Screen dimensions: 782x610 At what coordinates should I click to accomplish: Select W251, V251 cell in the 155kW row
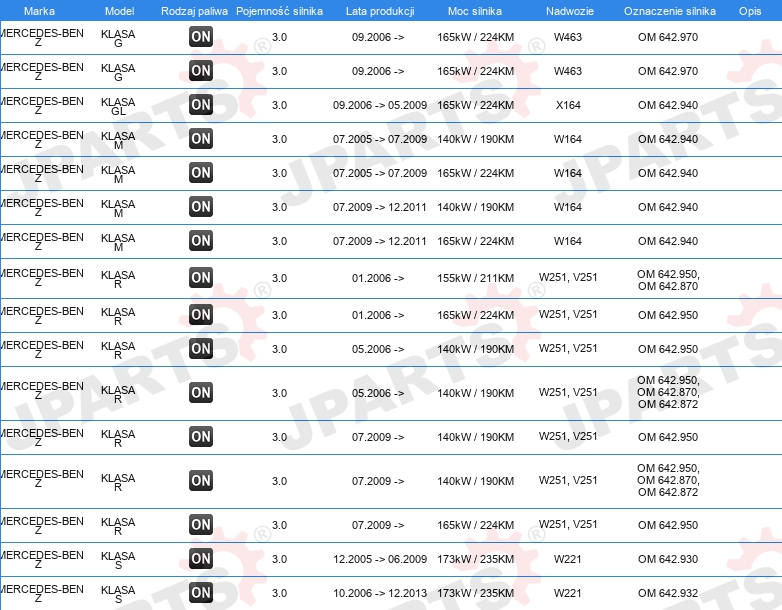568,277
